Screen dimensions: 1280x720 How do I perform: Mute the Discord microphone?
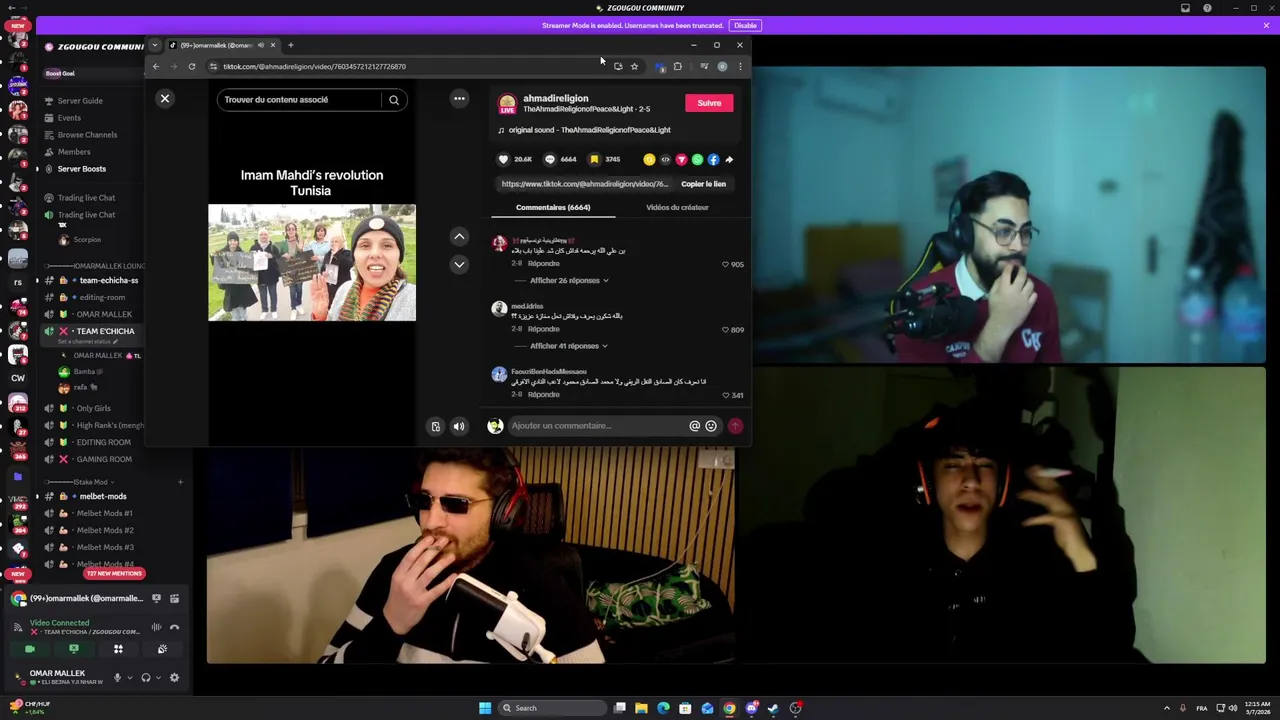pyautogui.click(x=117, y=678)
